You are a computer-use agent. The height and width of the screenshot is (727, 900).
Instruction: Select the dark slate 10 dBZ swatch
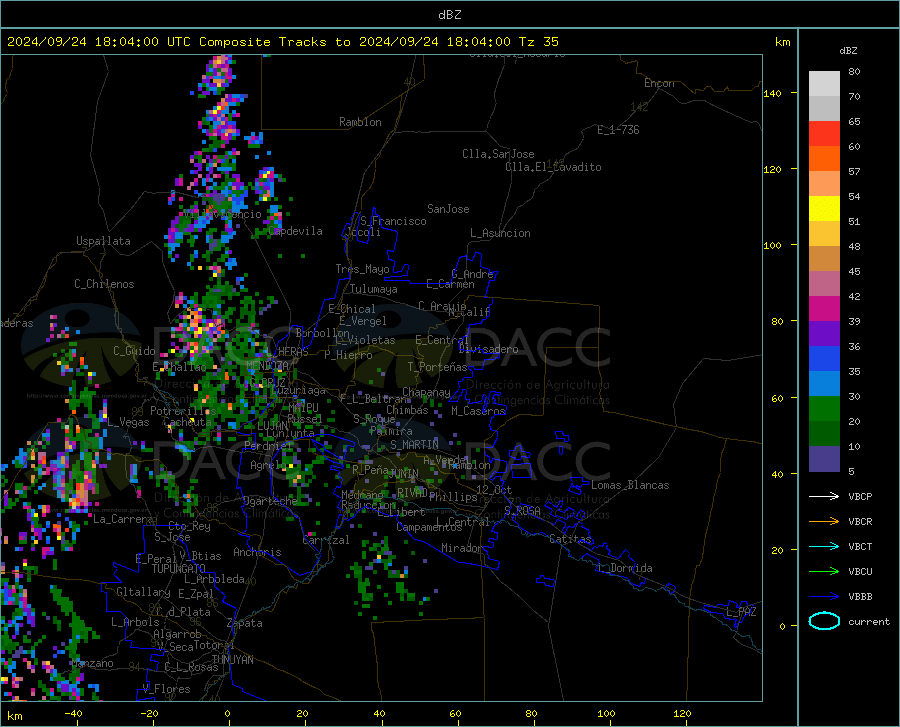point(824,459)
